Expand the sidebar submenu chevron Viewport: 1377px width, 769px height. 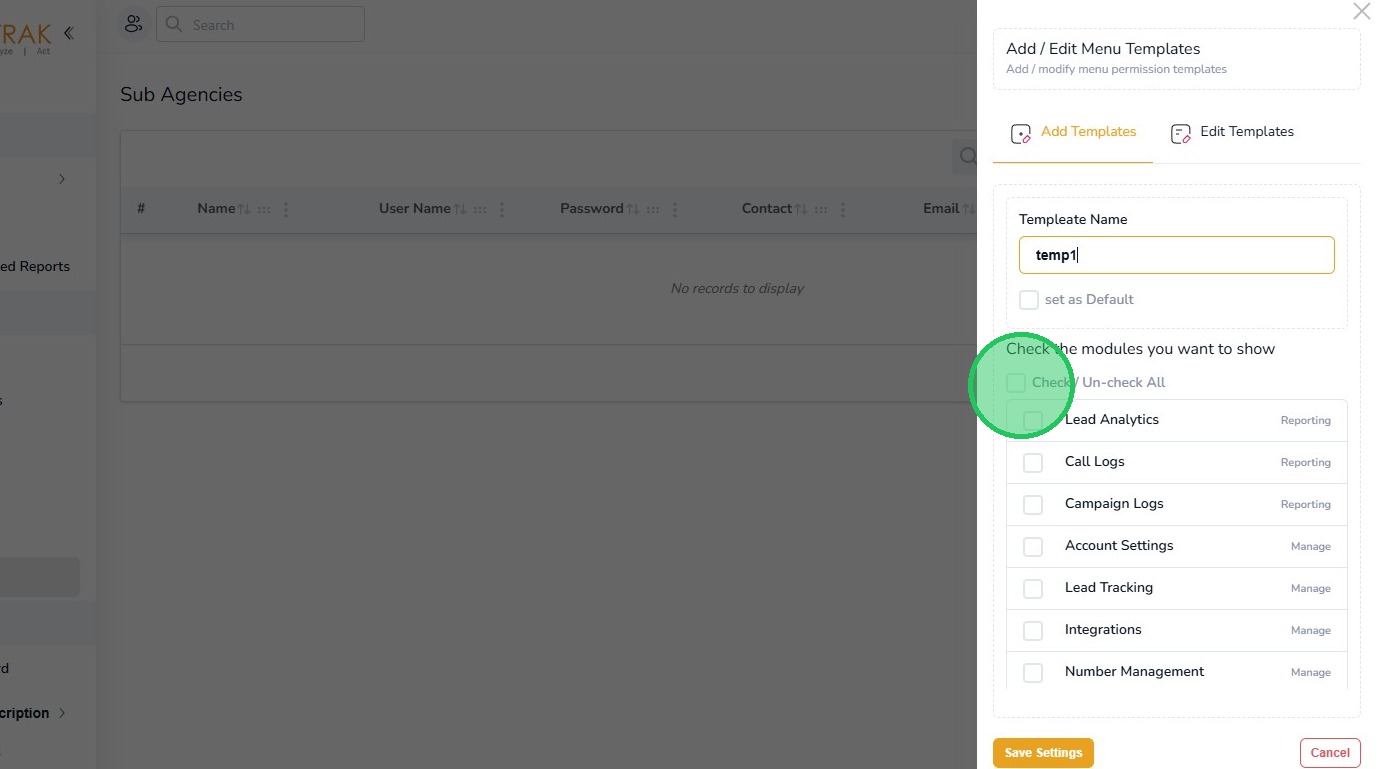coord(62,179)
